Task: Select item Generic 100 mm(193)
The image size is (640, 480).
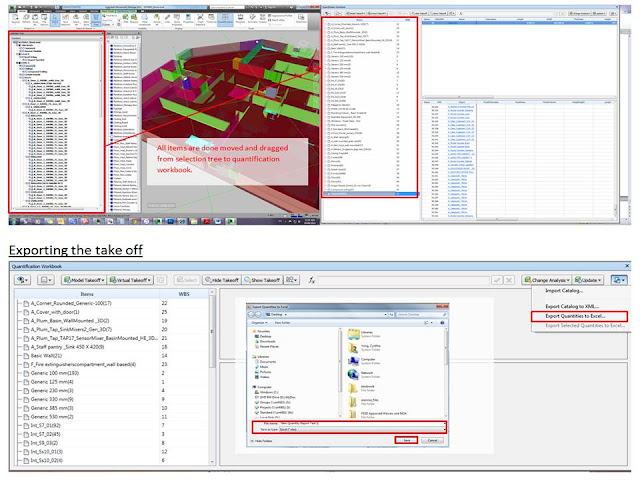Action: pos(55,373)
